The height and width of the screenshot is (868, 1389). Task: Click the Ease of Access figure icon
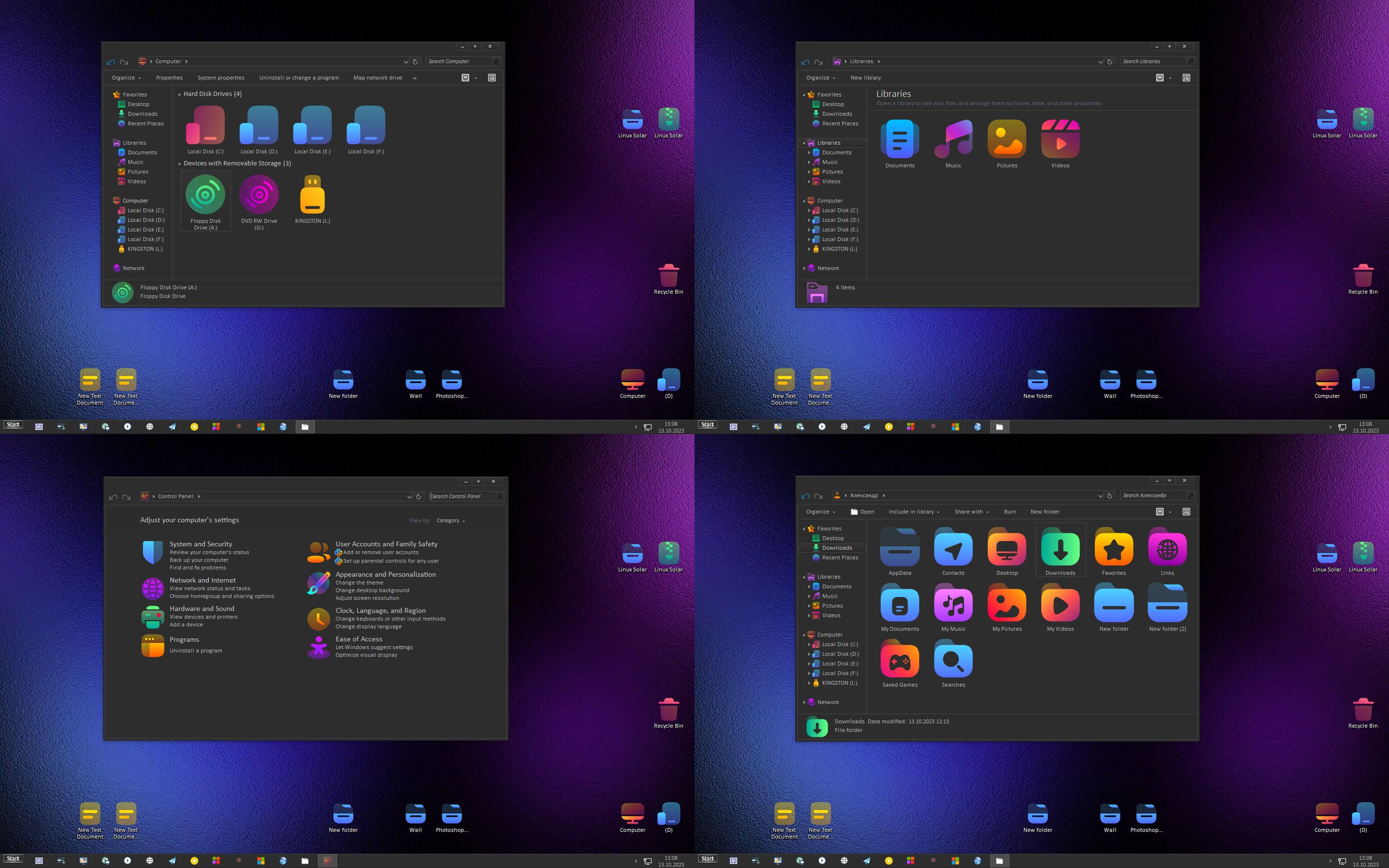coord(318,647)
